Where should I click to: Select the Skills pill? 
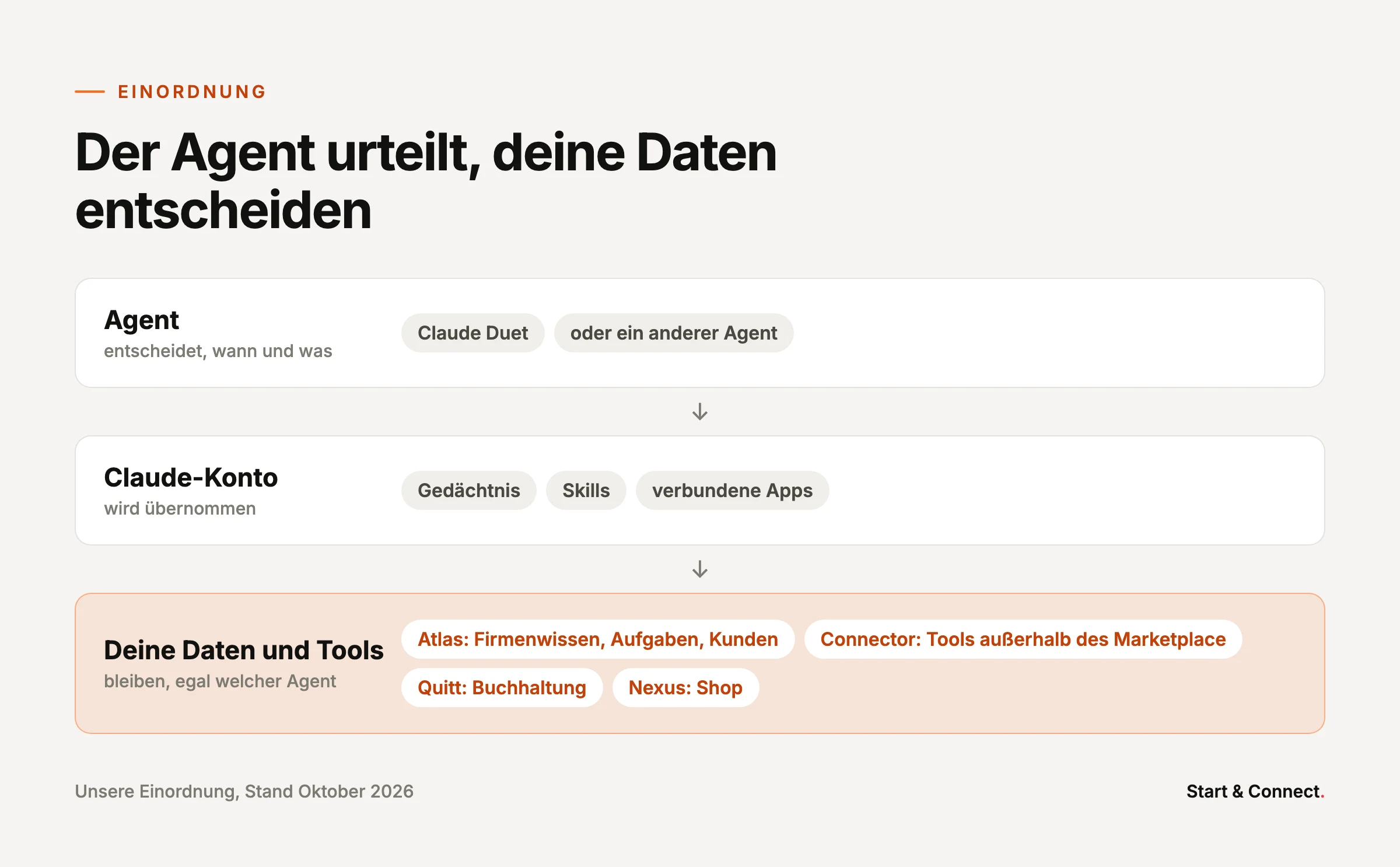pos(586,490)
